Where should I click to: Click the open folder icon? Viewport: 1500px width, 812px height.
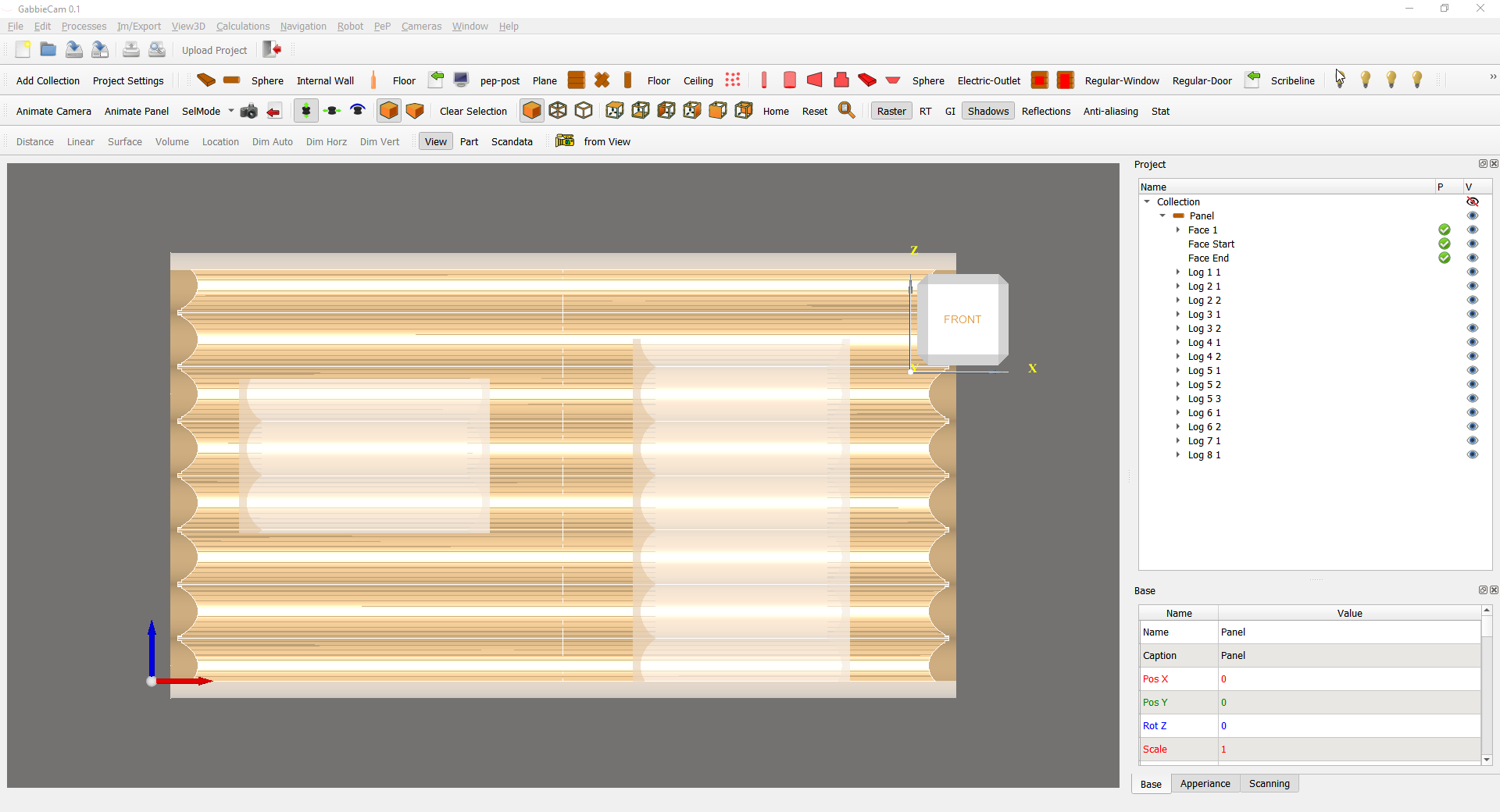[x=48, y=50]
